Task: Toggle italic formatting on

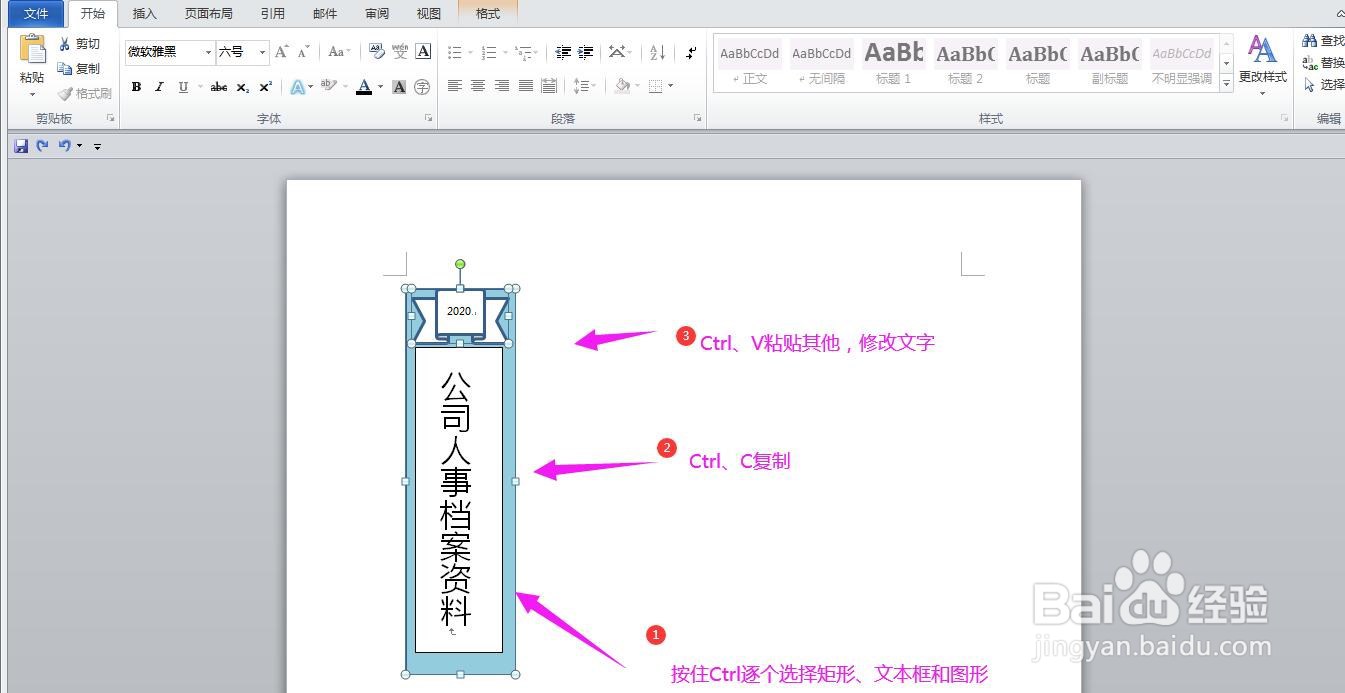Action: (x=159, y=87)
